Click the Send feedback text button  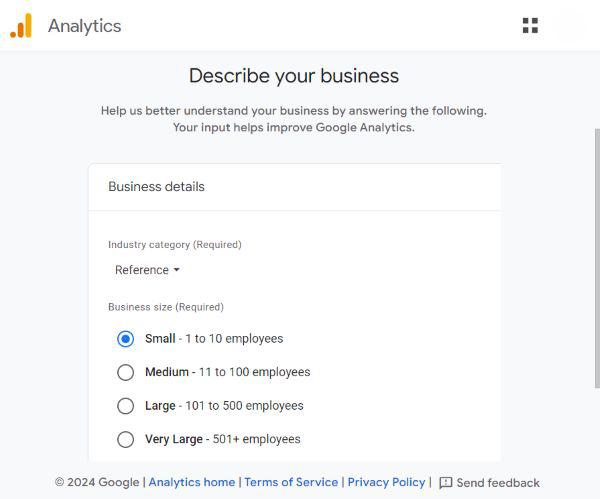click(498, 483)
